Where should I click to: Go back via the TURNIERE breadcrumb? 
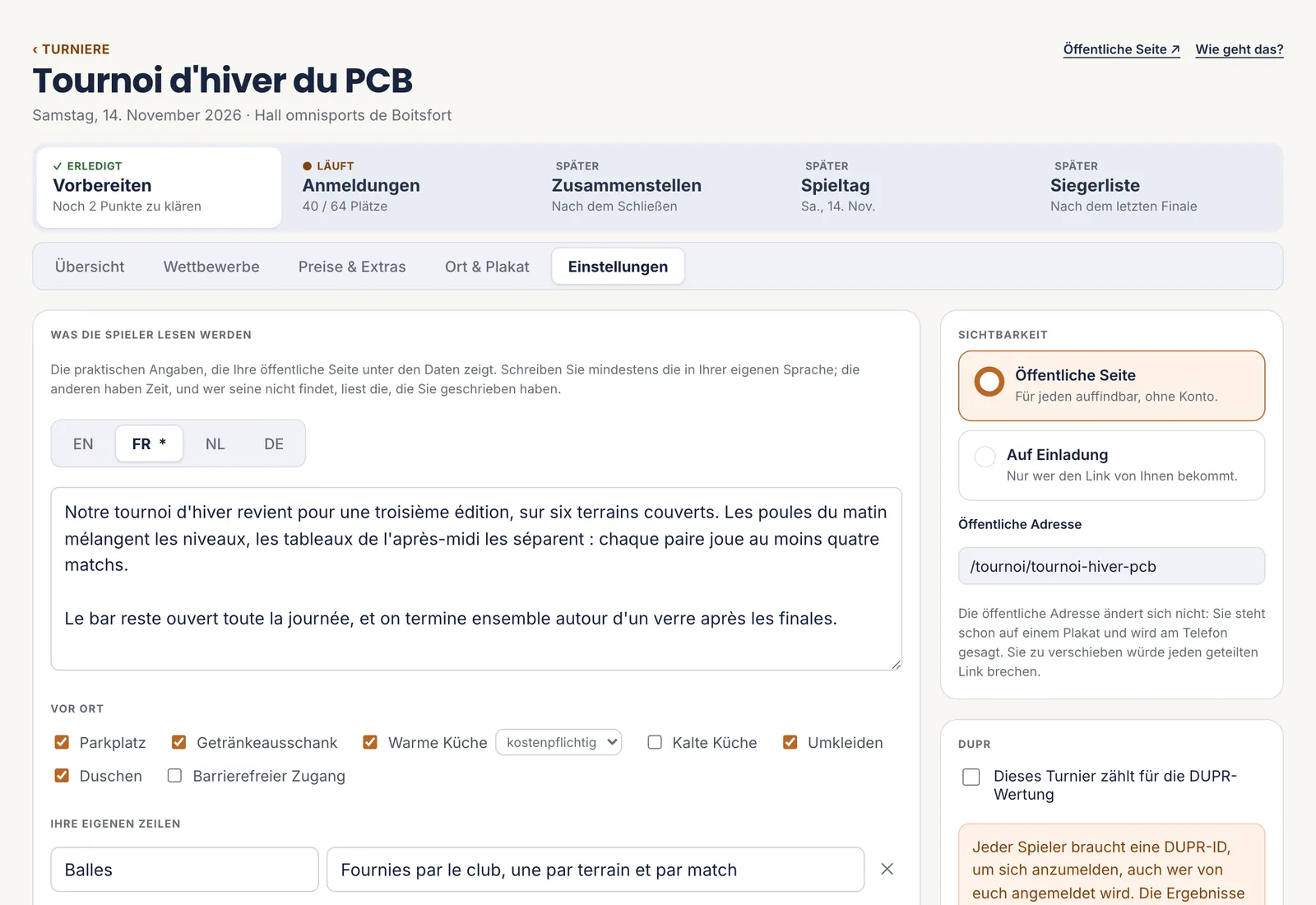point(71,49)
